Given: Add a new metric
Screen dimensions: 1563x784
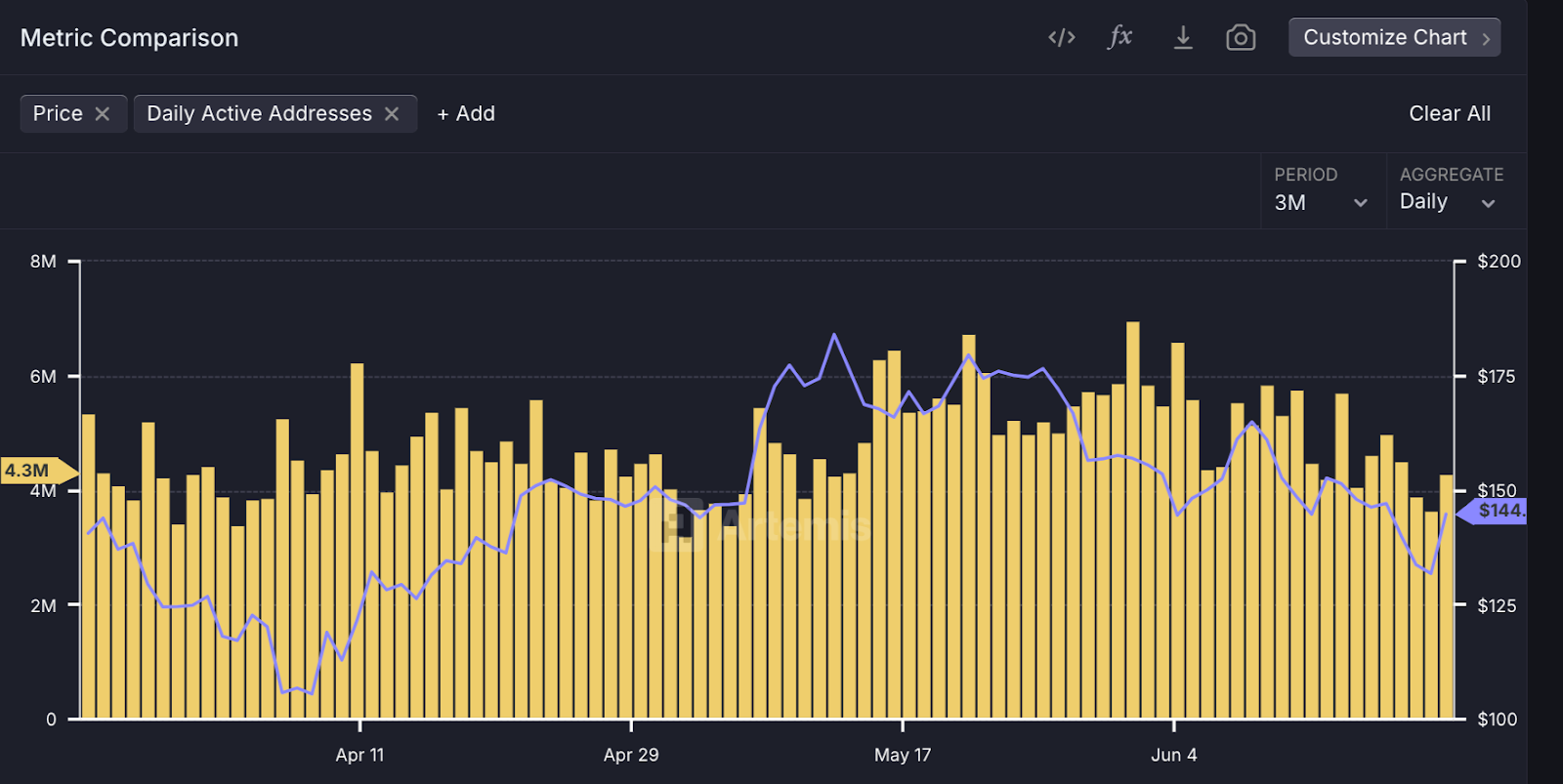Looking at the screenshot, I should click(466, 114).
